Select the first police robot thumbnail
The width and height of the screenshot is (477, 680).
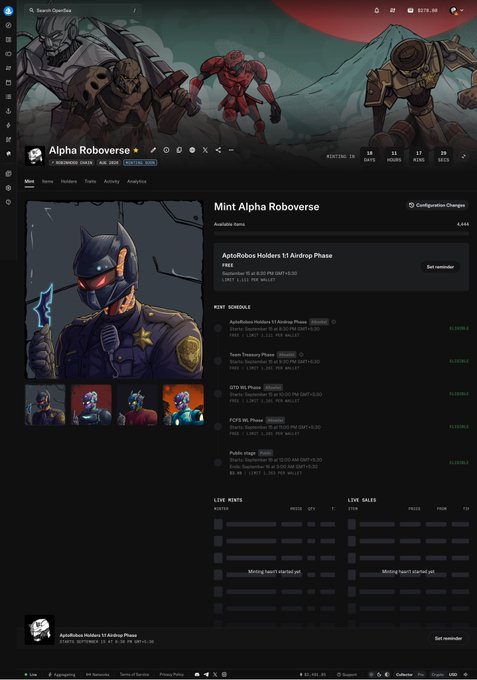[x=45, y=405]
